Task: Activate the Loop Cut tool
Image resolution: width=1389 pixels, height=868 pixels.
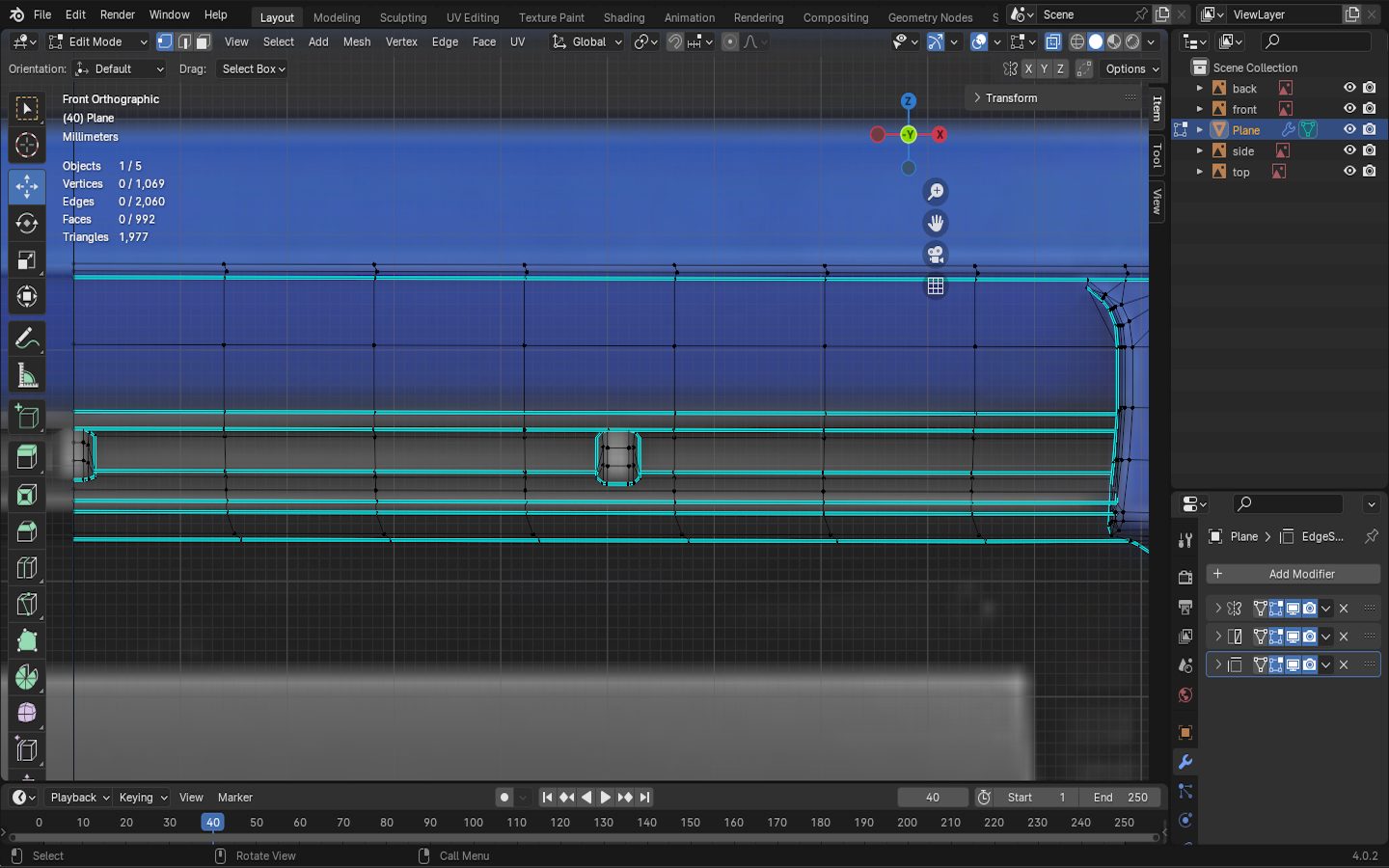Action: click(27, 568)
